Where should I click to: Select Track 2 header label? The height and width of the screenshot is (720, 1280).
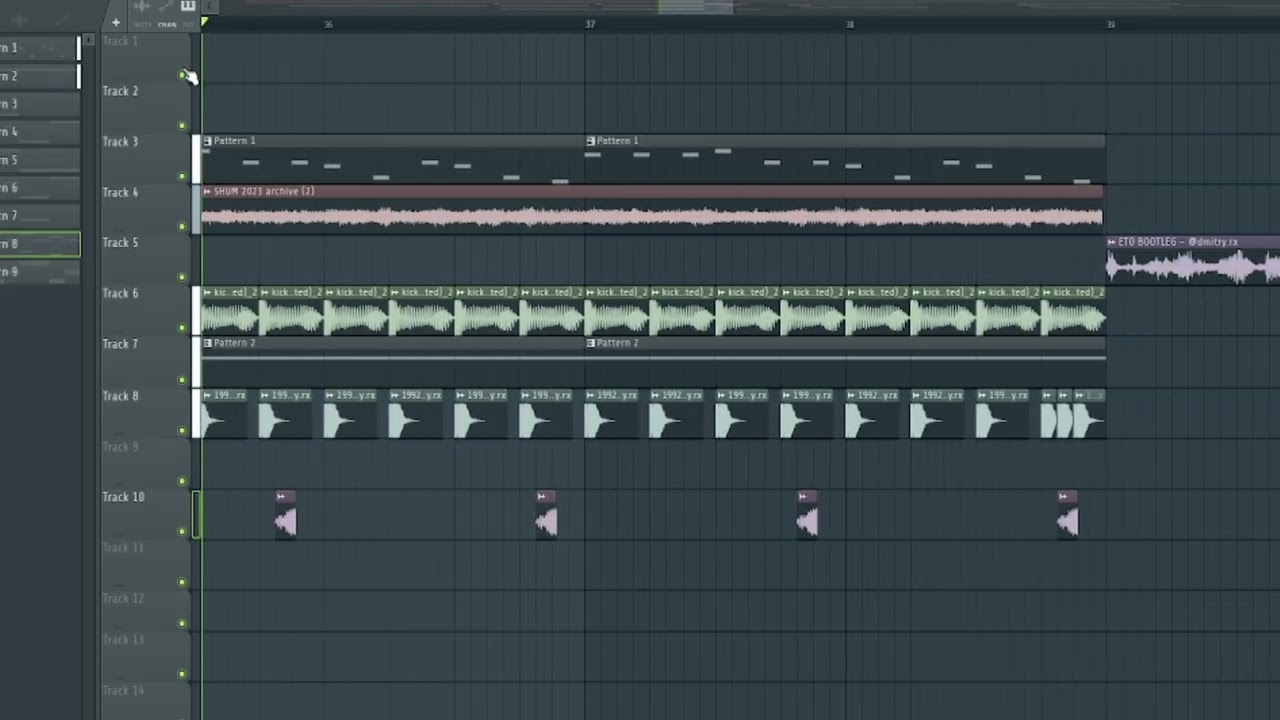pyautogui.click(x=120, y=91)
